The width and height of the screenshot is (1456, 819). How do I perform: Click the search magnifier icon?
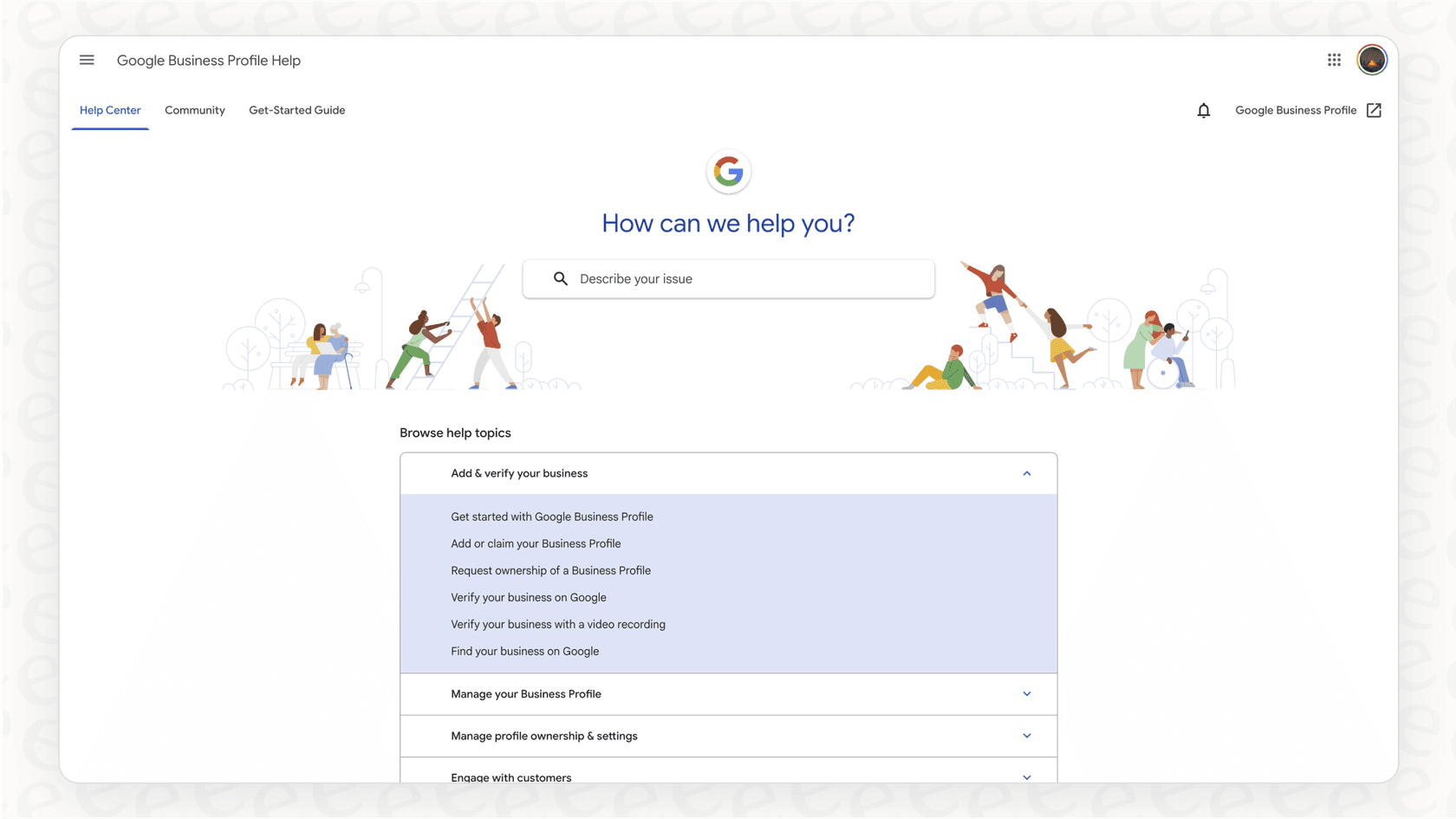point(561,278)
